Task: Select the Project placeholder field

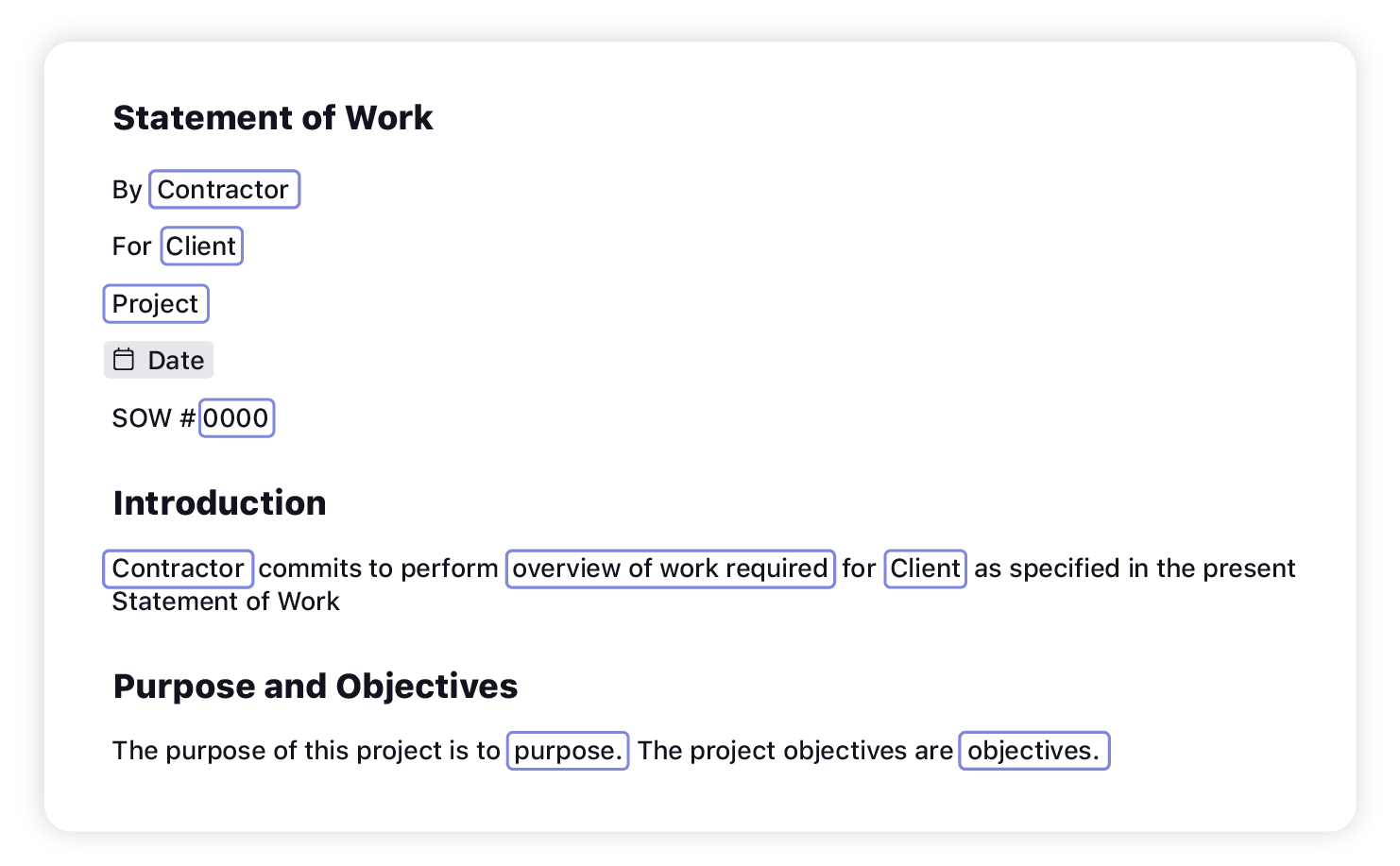Action: pyautogui.click(x=155, y=304)
